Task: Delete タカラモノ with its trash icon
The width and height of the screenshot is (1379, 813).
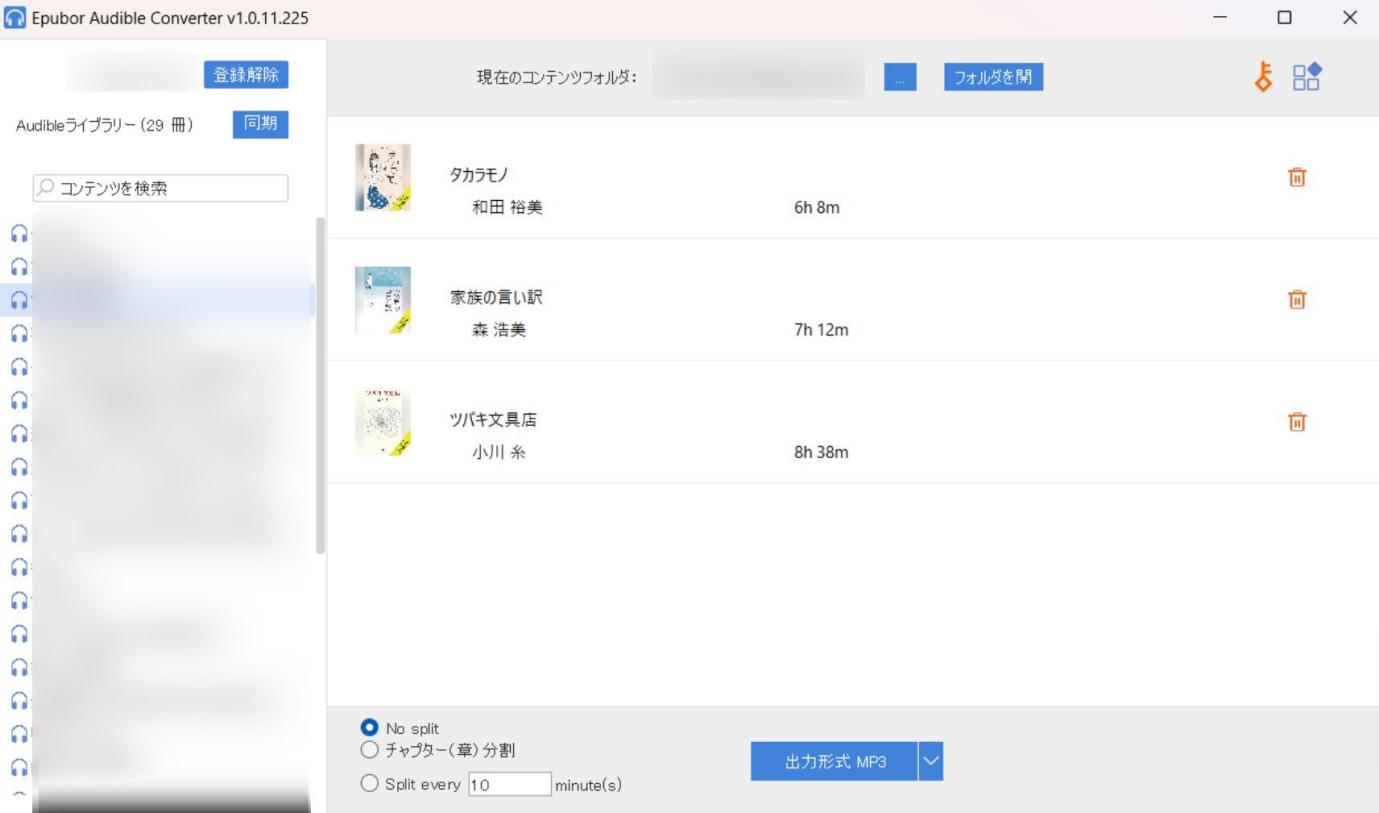Action: pos(1297,177)
